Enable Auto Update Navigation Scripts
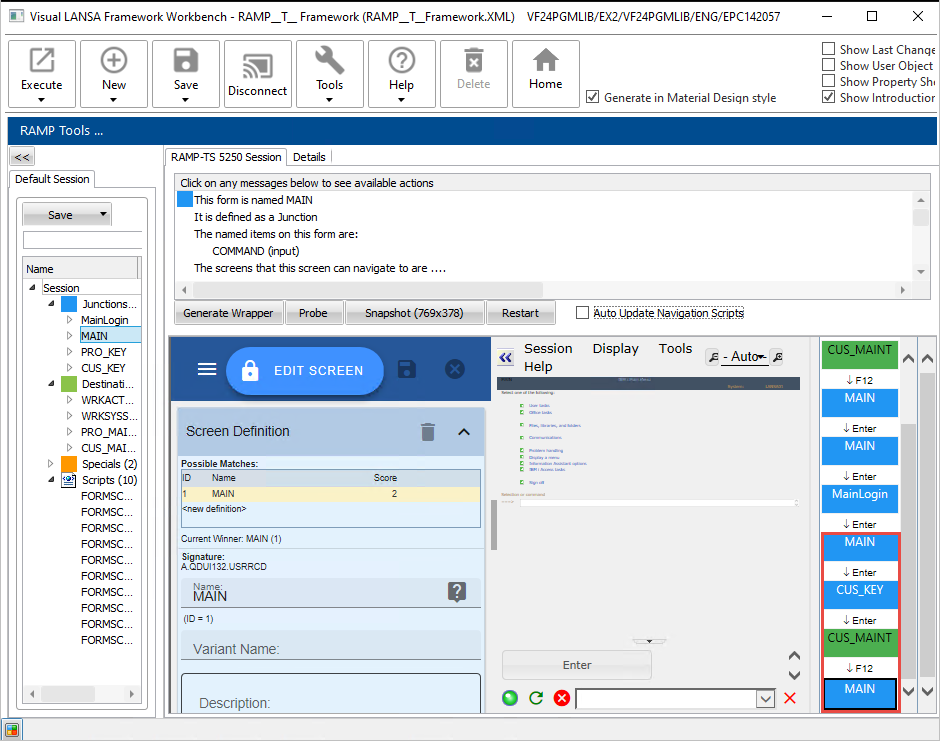 (583, 313)
